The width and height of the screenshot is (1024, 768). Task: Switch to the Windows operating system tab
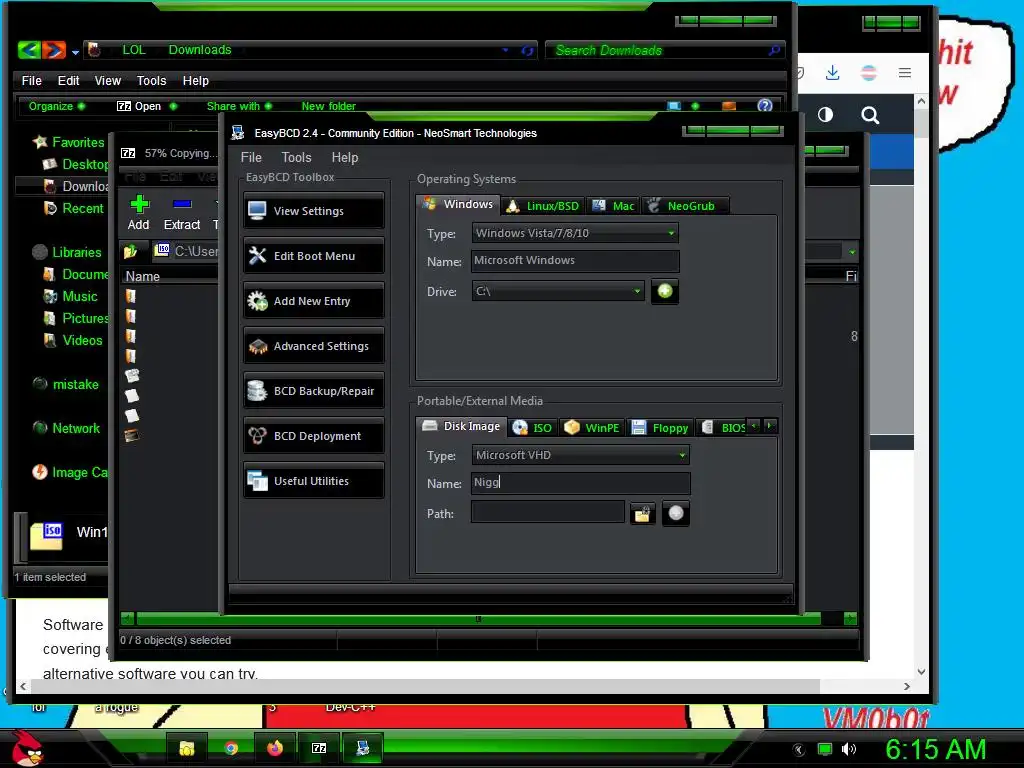[x=458, y=204]
